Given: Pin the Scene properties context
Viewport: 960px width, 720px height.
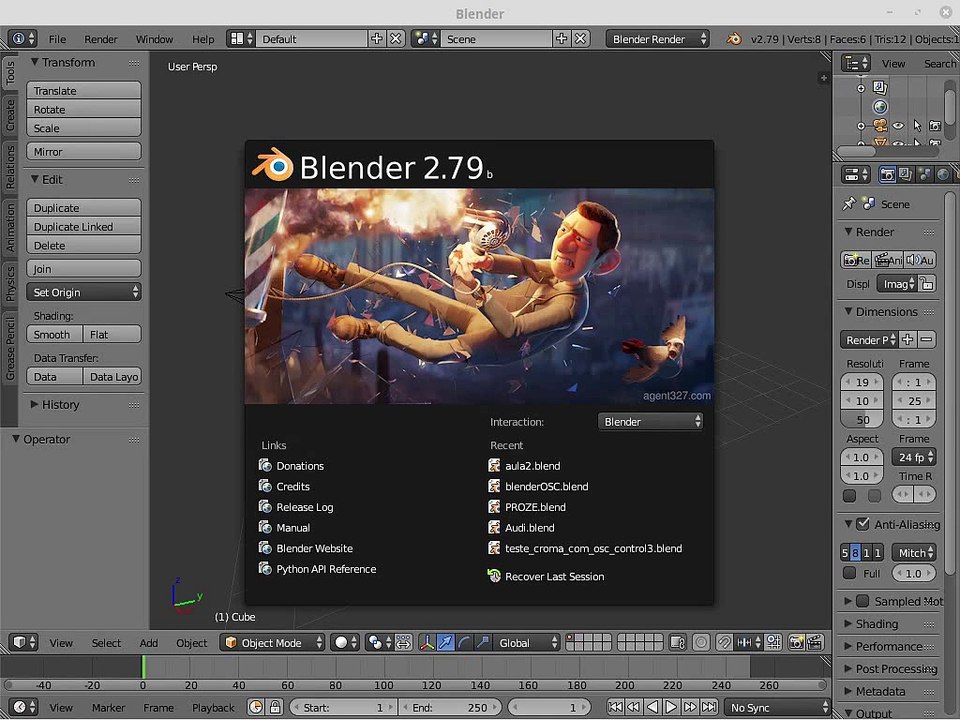Looking at the screenshot, I should tap(849, 204).
